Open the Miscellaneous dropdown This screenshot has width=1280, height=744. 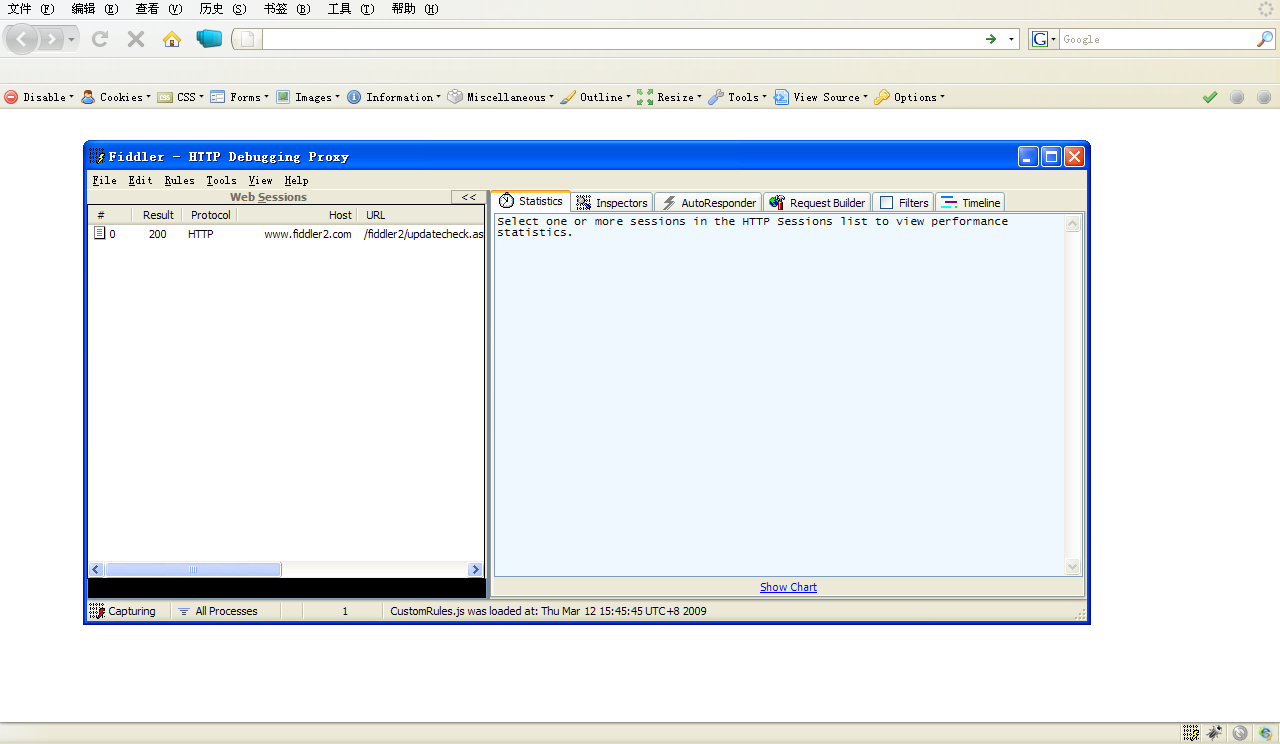pyautogui.click(x=500, y=97)
